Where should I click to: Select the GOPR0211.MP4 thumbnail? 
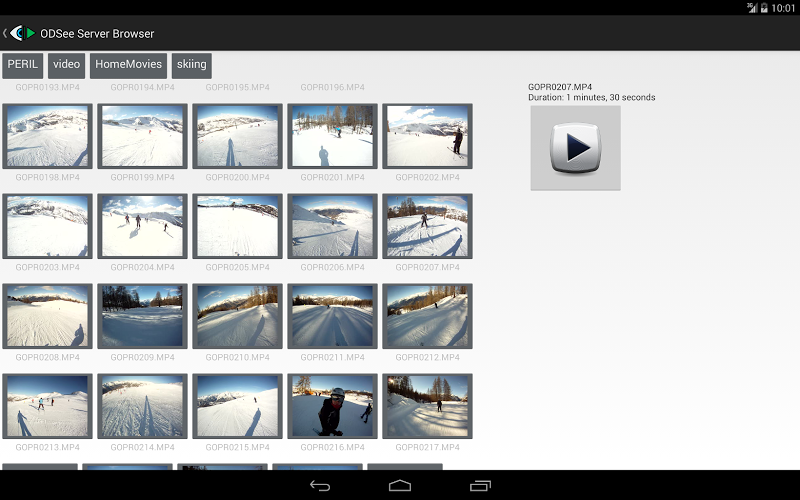pos(332,316)
